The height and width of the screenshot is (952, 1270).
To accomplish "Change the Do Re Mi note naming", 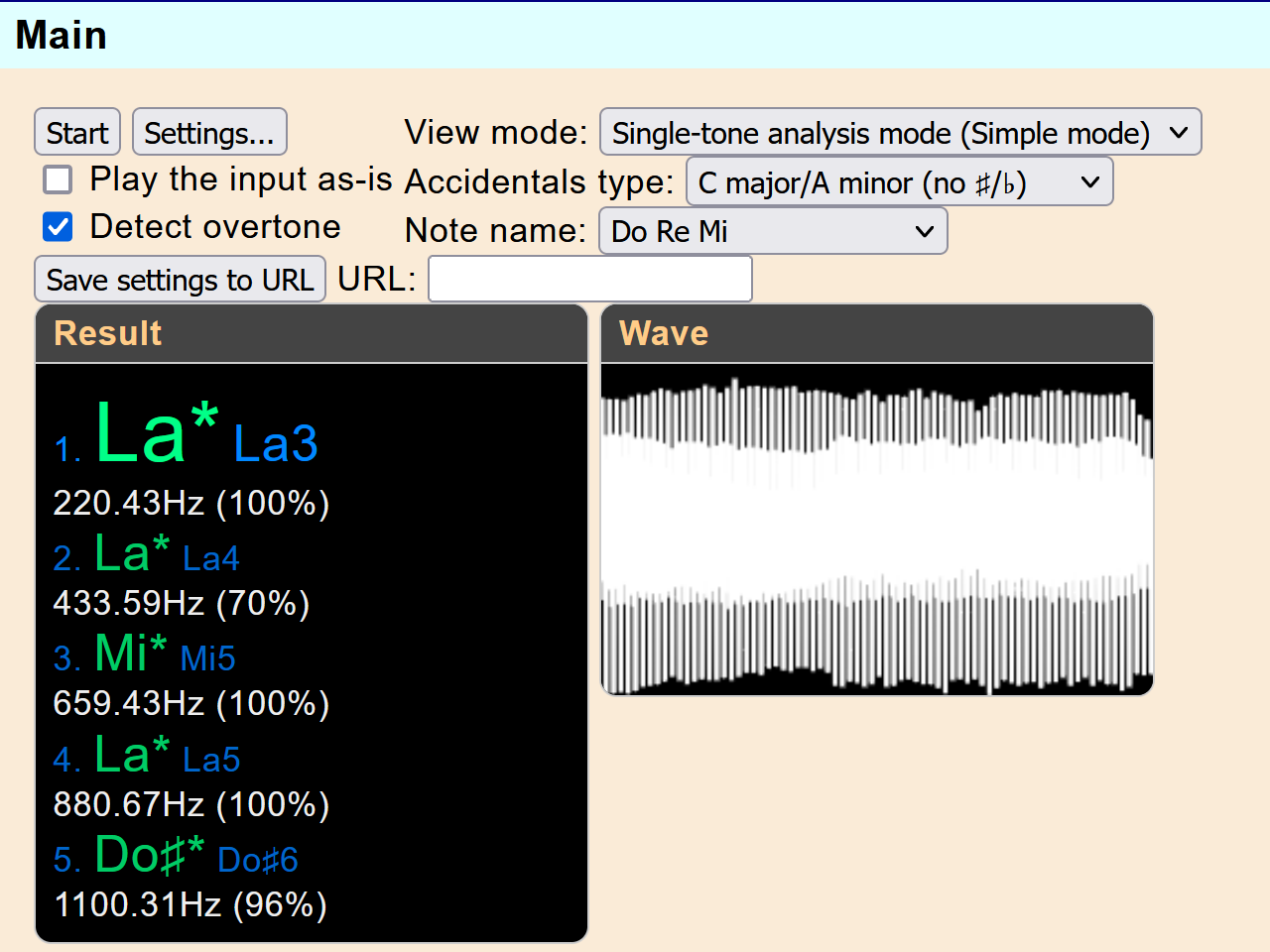I will [x=773, y=230].
